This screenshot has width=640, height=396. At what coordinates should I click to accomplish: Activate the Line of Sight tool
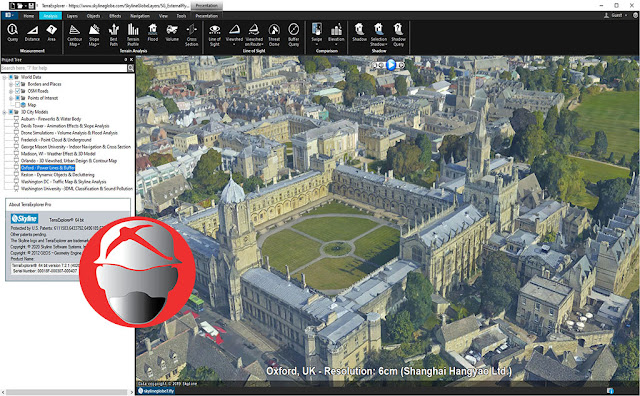pyautogui.click(x=215, y=35)
